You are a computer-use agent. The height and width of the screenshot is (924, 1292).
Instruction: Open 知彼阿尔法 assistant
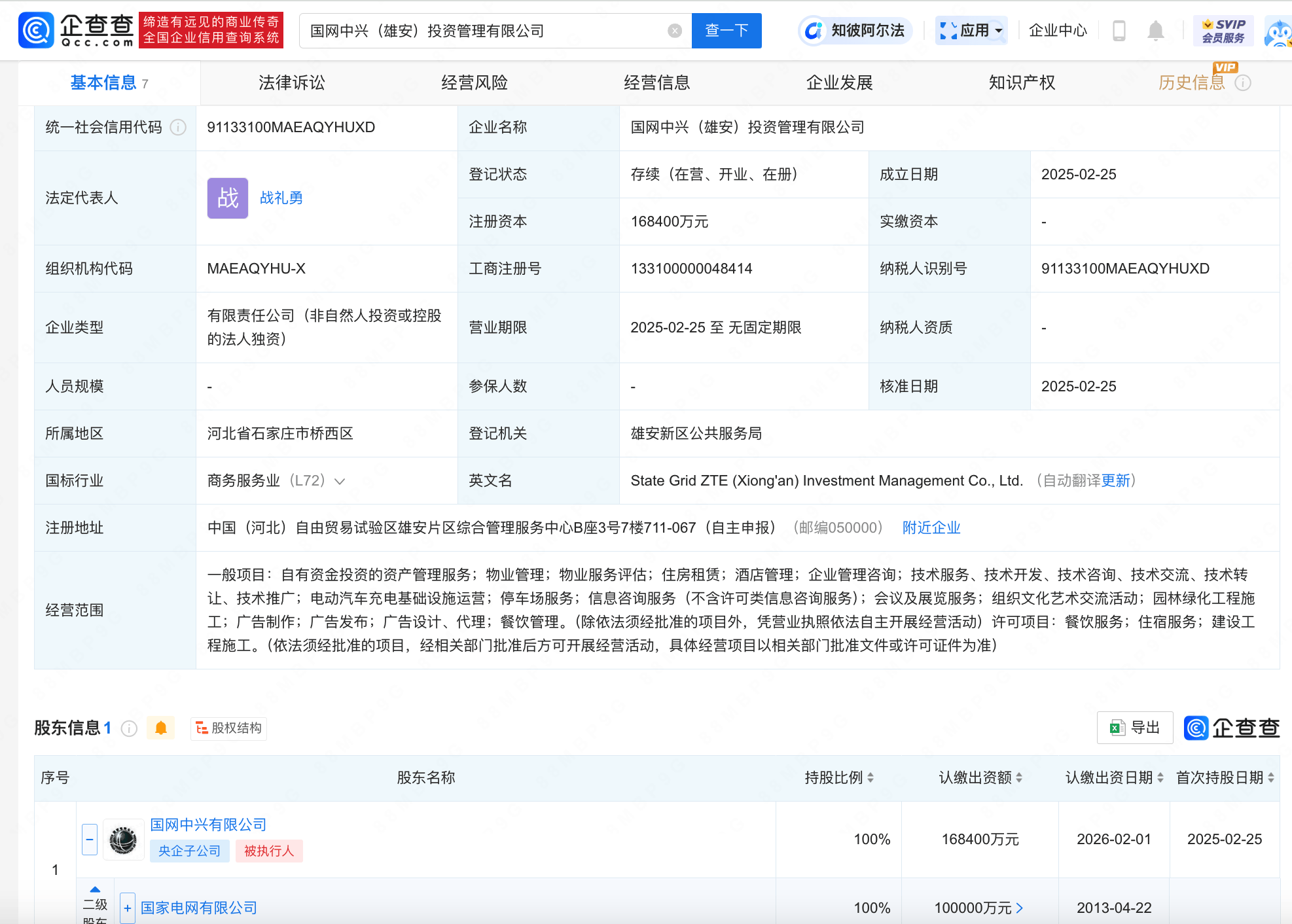(855, 31)
